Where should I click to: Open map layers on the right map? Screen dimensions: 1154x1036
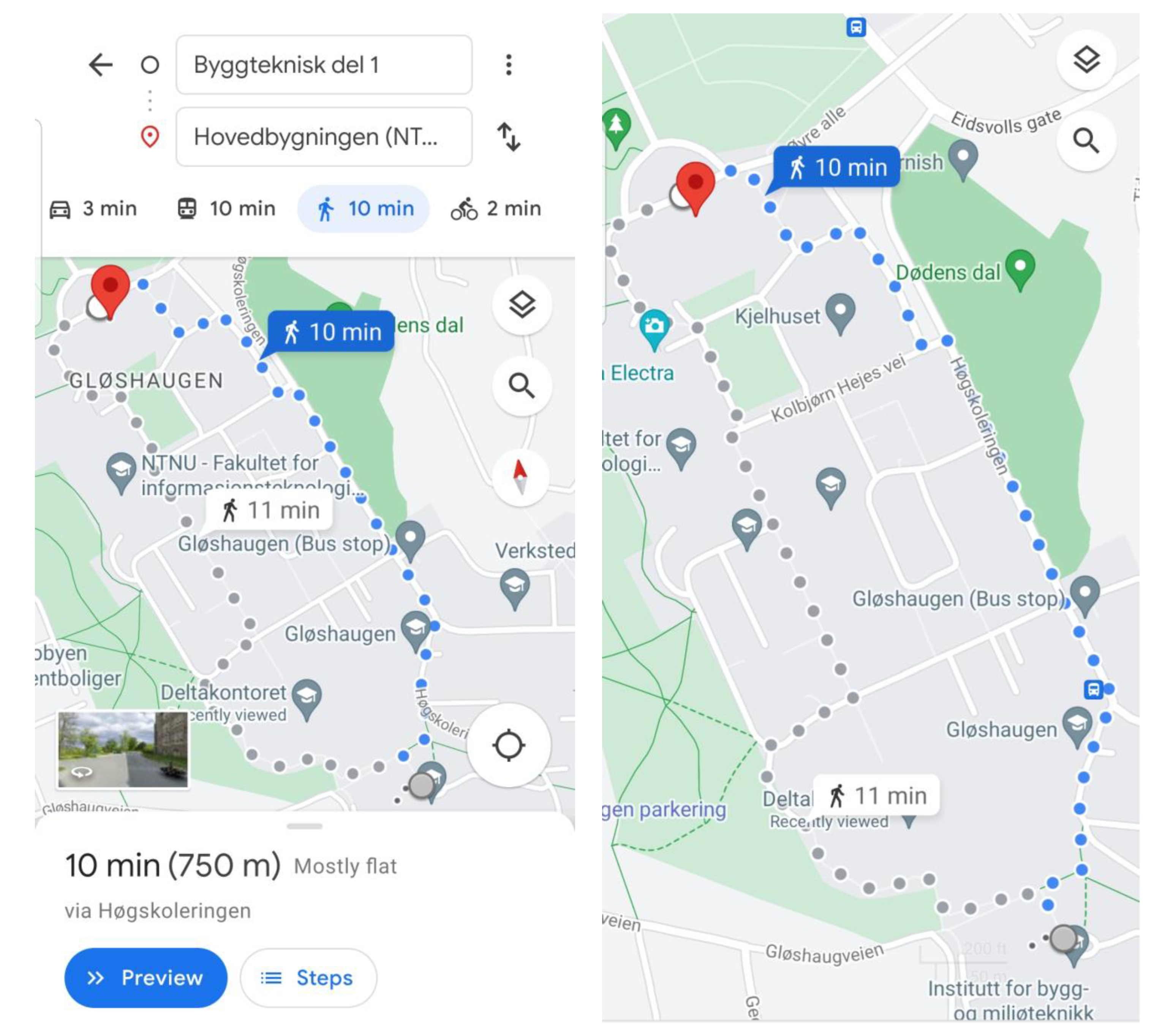(x=1086, y=60)
